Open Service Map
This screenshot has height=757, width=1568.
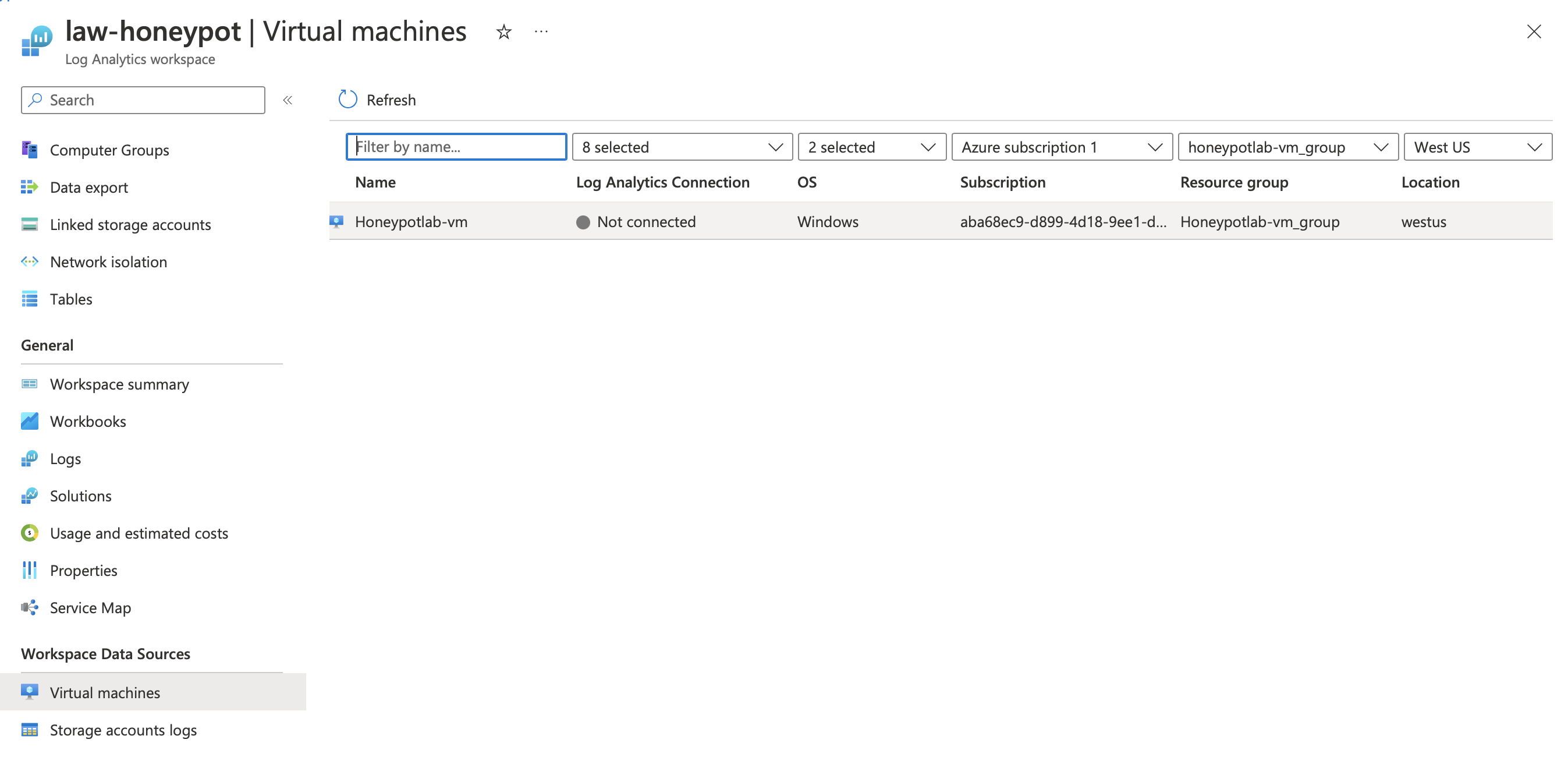coord(90,607)
